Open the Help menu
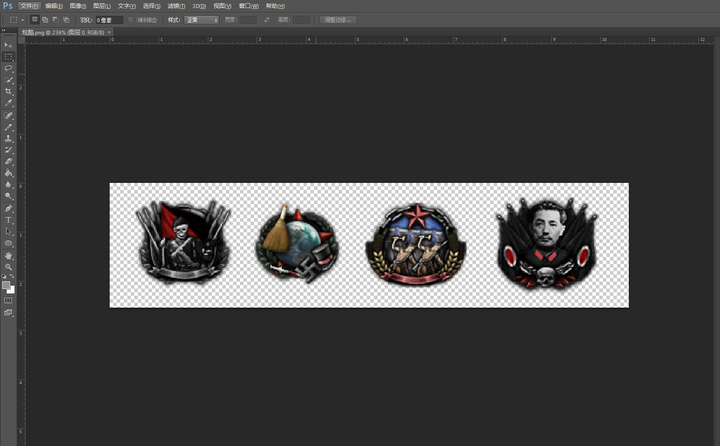This screenshot has height=446, width=720. tap(275, 6)
